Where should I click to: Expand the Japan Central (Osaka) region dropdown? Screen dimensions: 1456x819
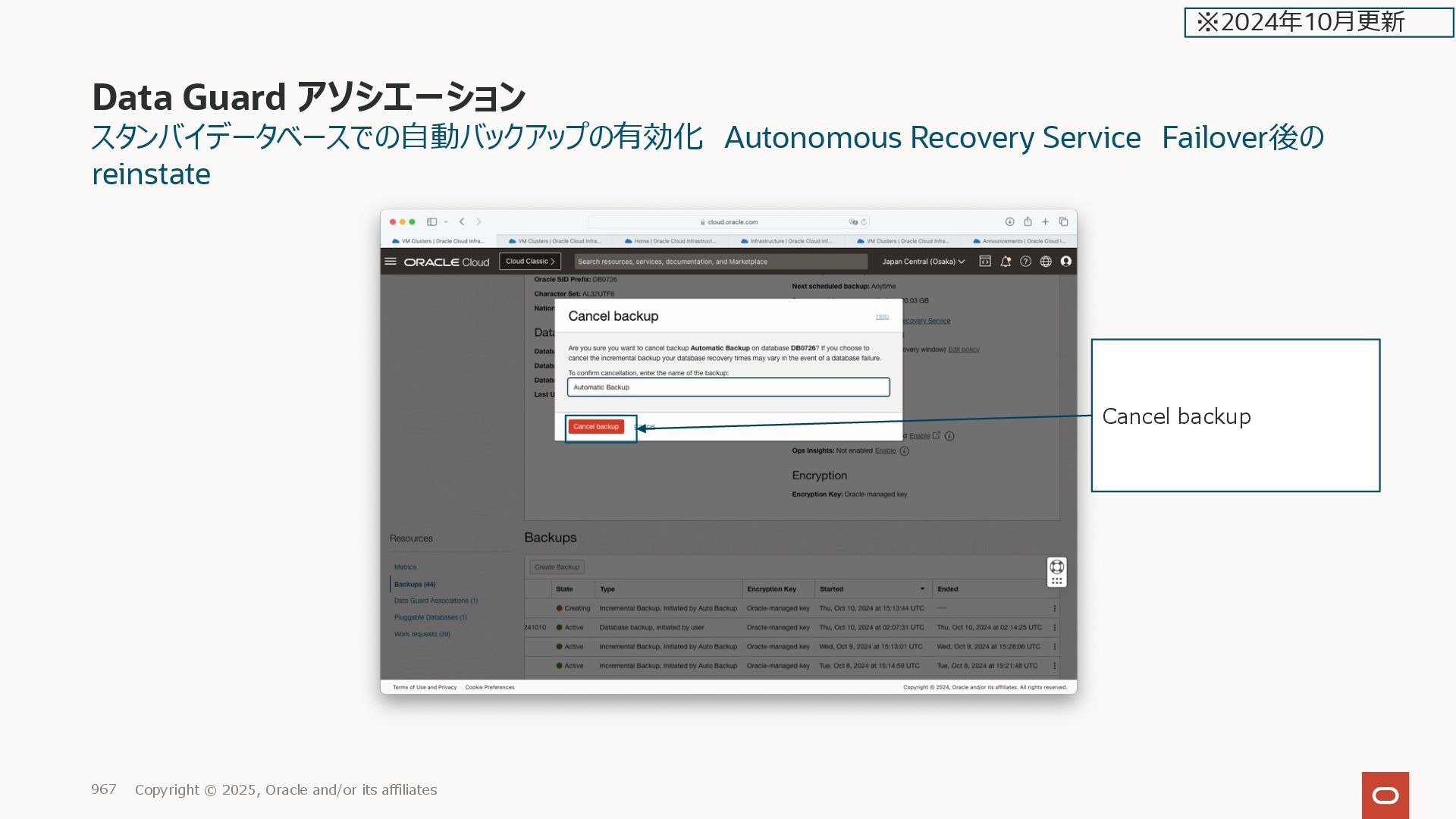pyautogui.click(x=923, y=262)
